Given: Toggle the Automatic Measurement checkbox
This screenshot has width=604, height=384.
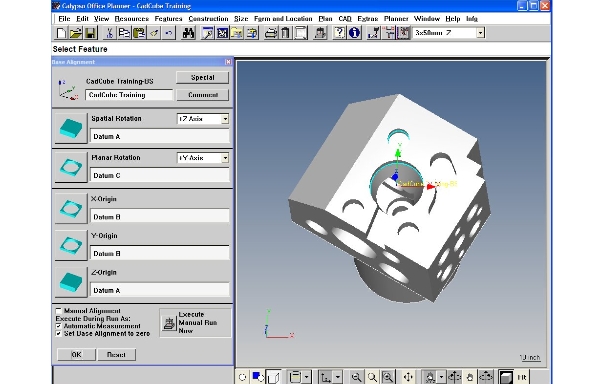Looking at the screenshot, I should pyautogui.click(x=59, y=326).
